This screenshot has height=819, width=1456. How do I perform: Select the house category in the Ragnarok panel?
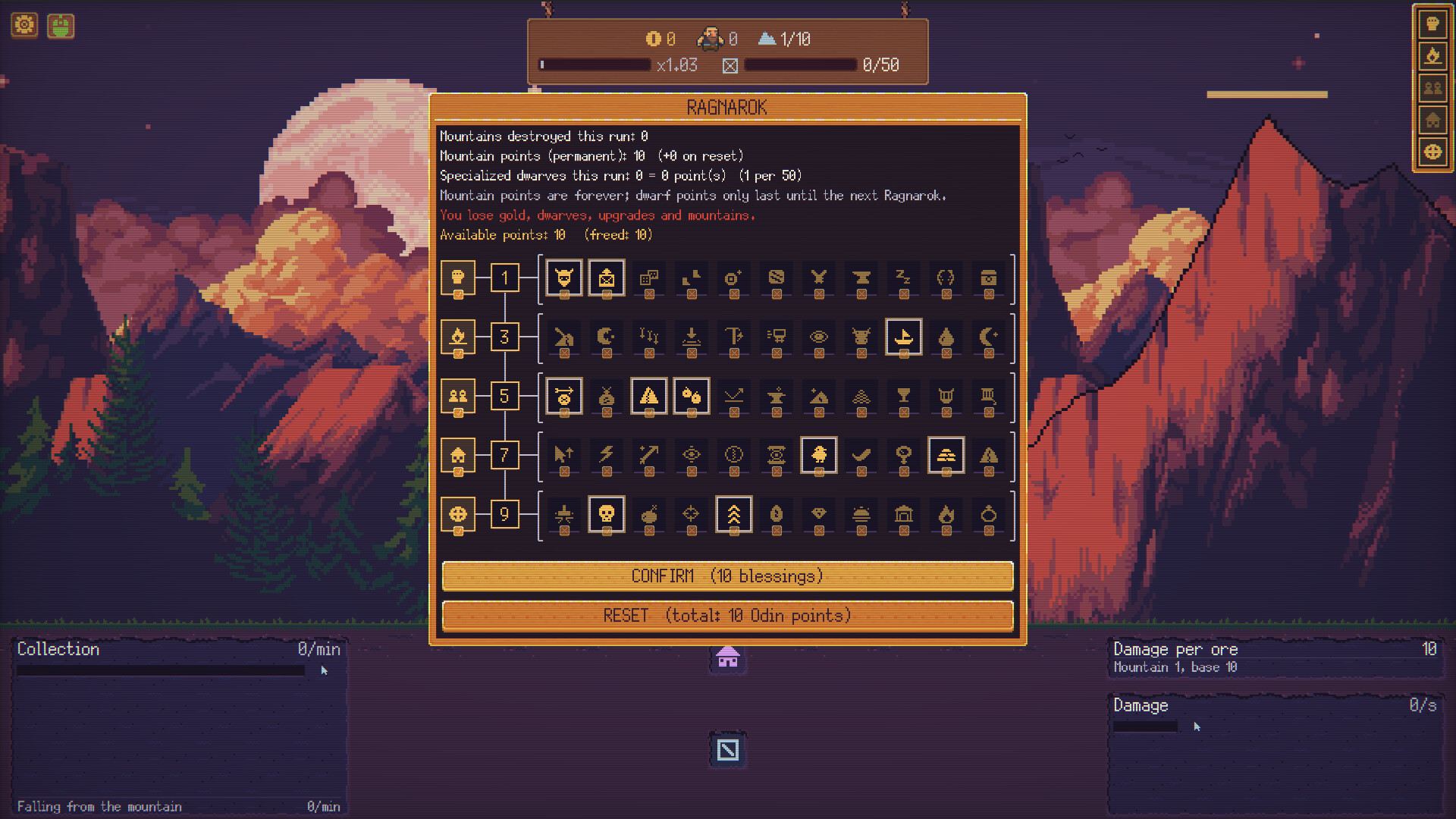(x=458, y=455)
